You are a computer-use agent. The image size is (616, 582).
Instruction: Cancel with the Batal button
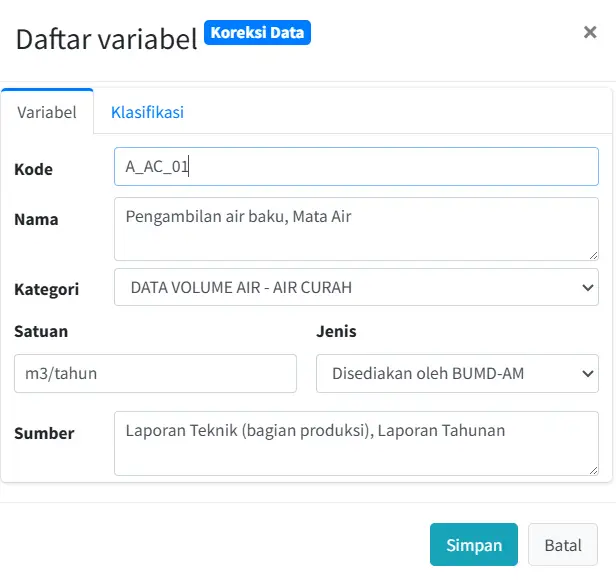pos(562,545)
